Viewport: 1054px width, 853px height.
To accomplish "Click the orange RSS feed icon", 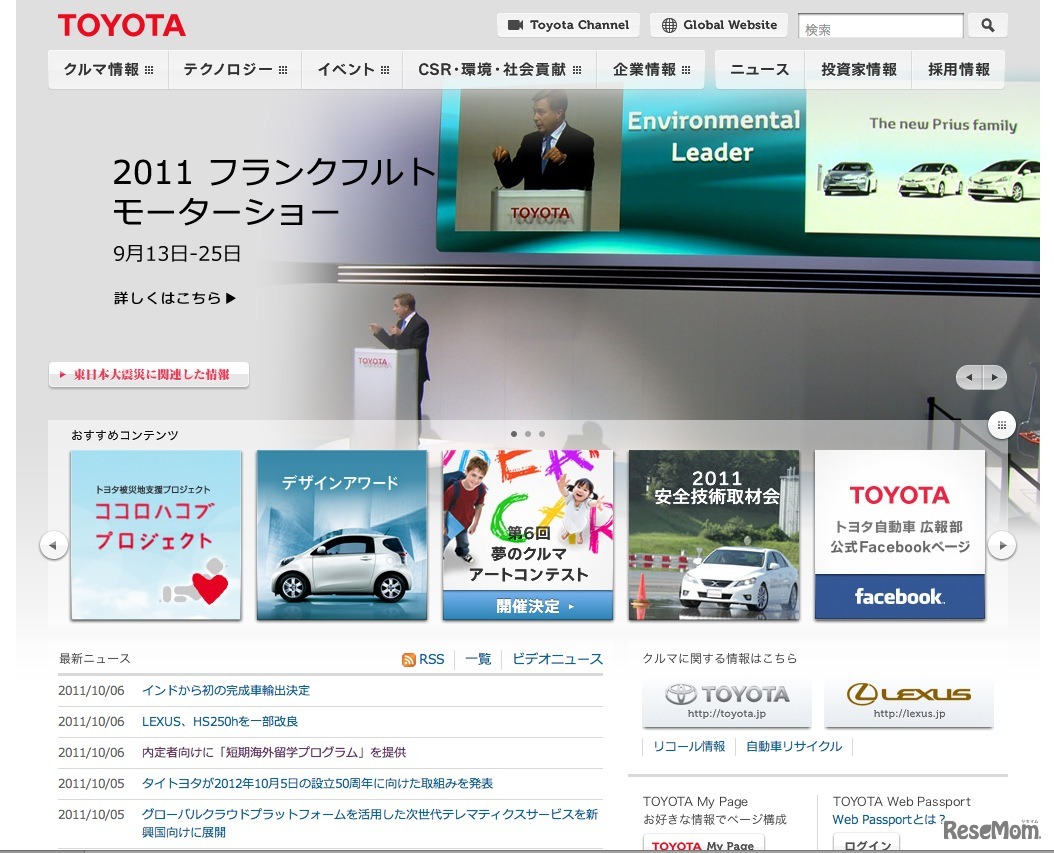I will (408, 659).
